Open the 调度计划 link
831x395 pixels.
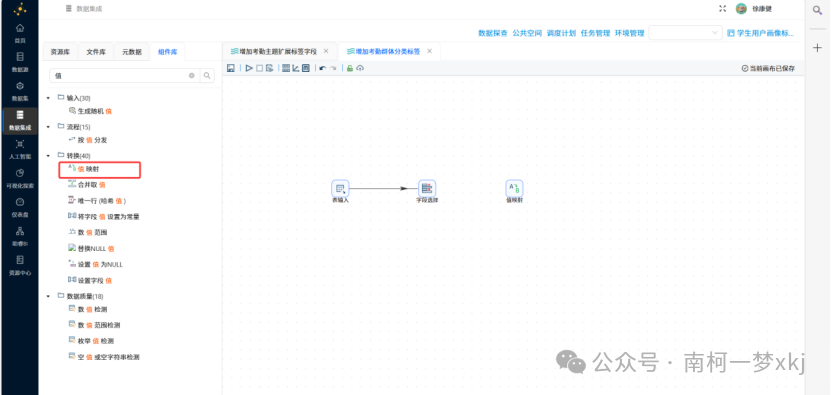(561, 33)
